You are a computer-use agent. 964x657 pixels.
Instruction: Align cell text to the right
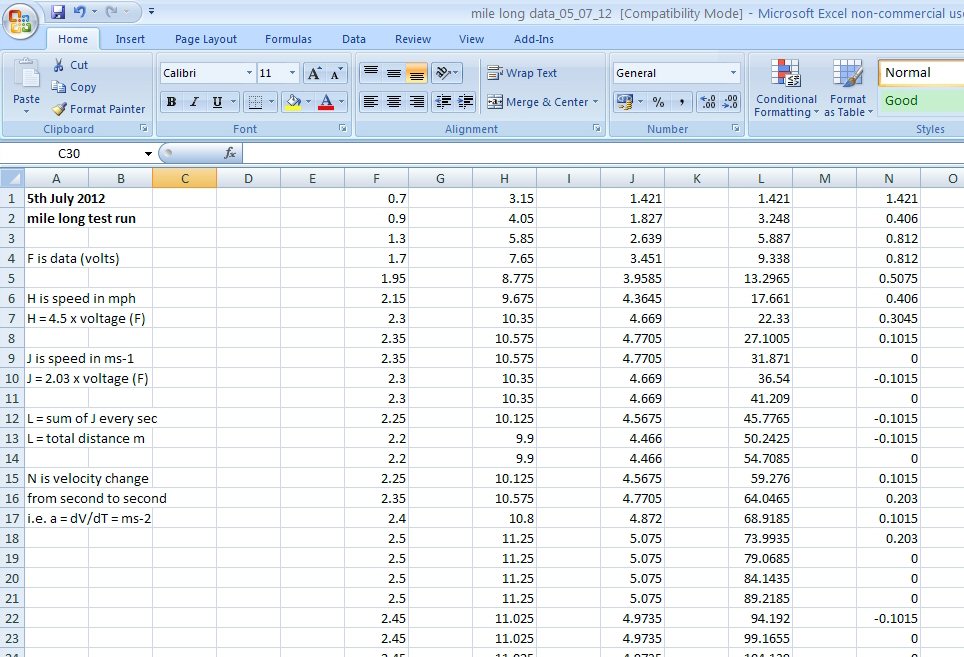416,101
